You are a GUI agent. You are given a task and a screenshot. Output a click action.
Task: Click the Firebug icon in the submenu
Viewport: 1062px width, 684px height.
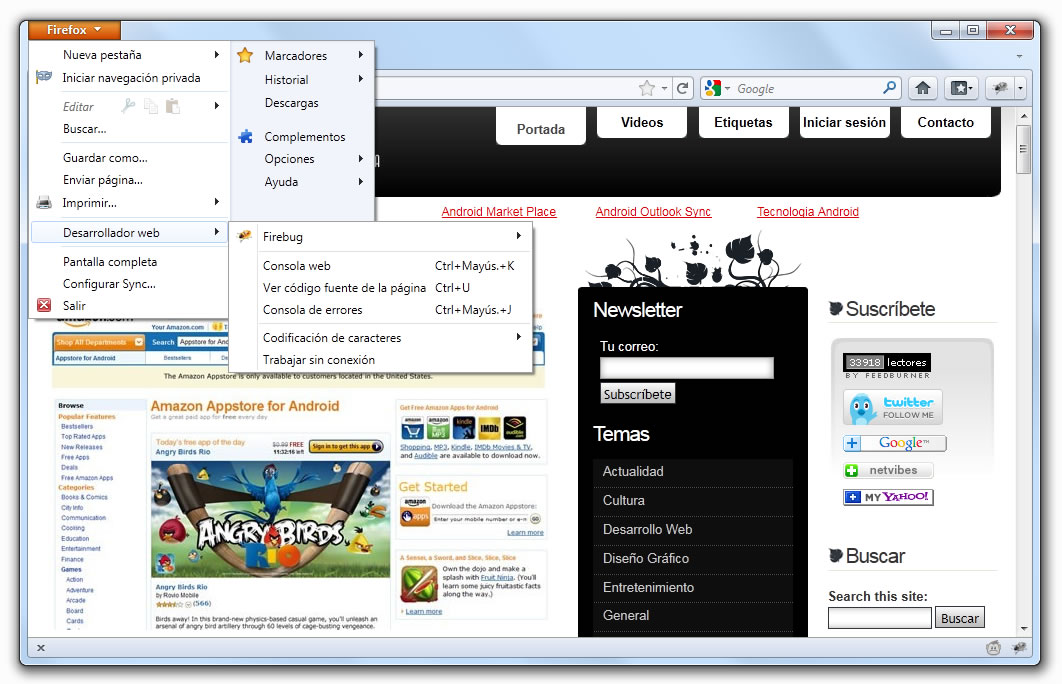pyautogui.click(x=245, y=236)
